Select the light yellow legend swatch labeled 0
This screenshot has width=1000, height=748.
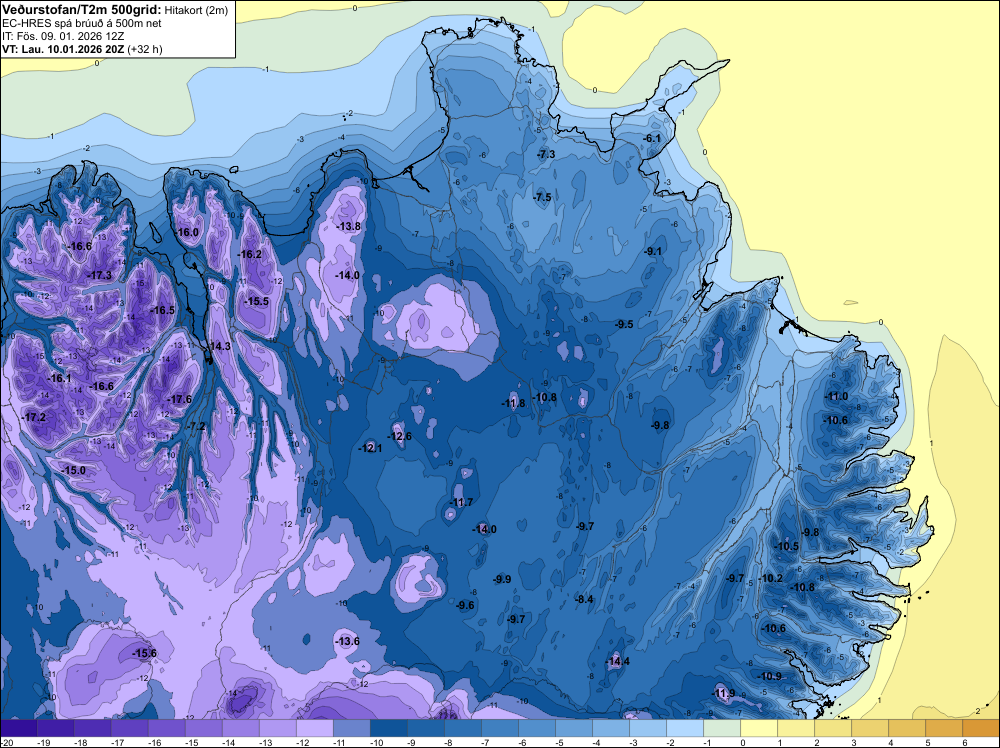click(758, 728)
